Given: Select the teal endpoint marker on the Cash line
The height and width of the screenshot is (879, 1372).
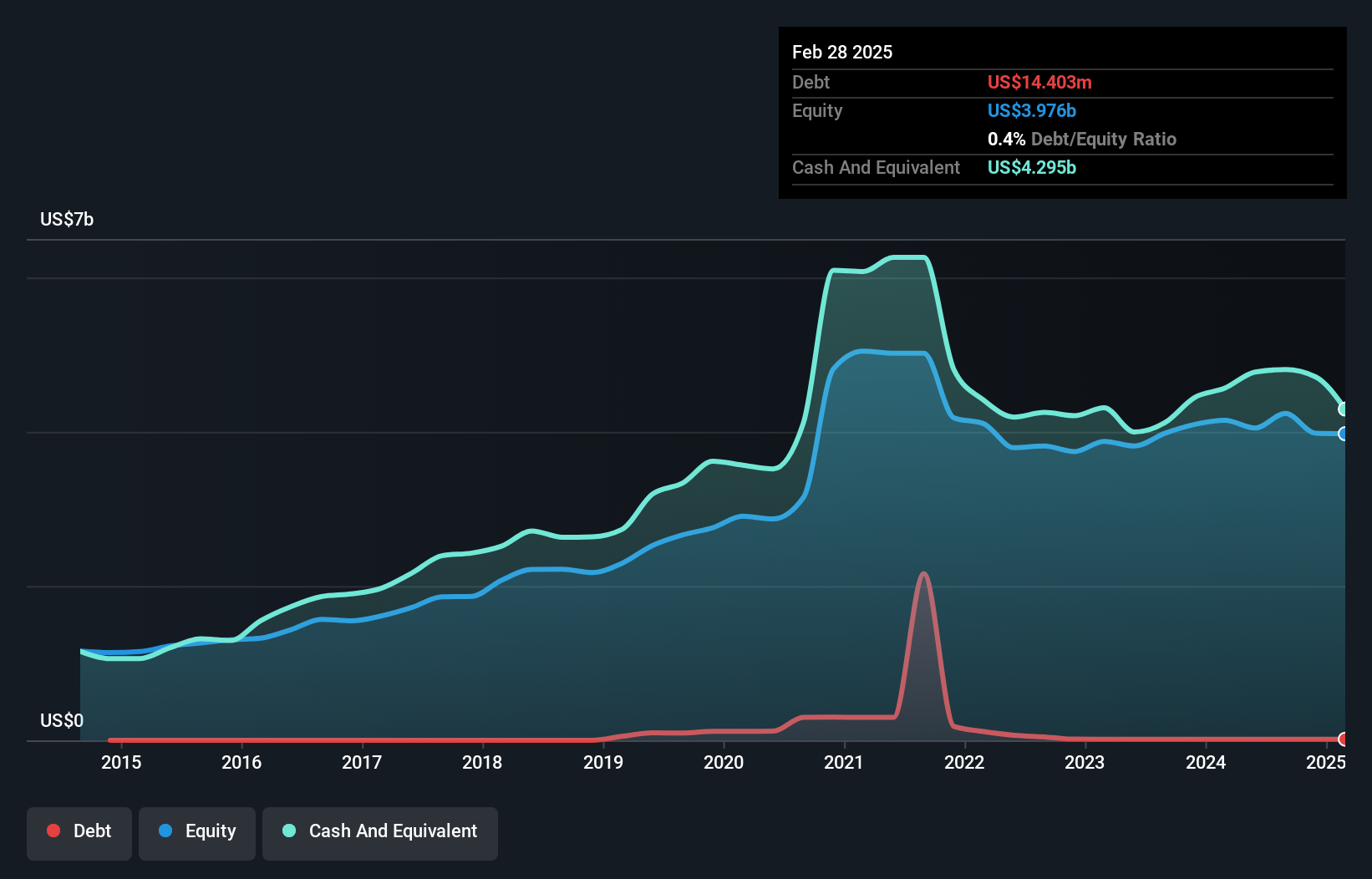Looking at the screenshot, I should pos(1343,409).
